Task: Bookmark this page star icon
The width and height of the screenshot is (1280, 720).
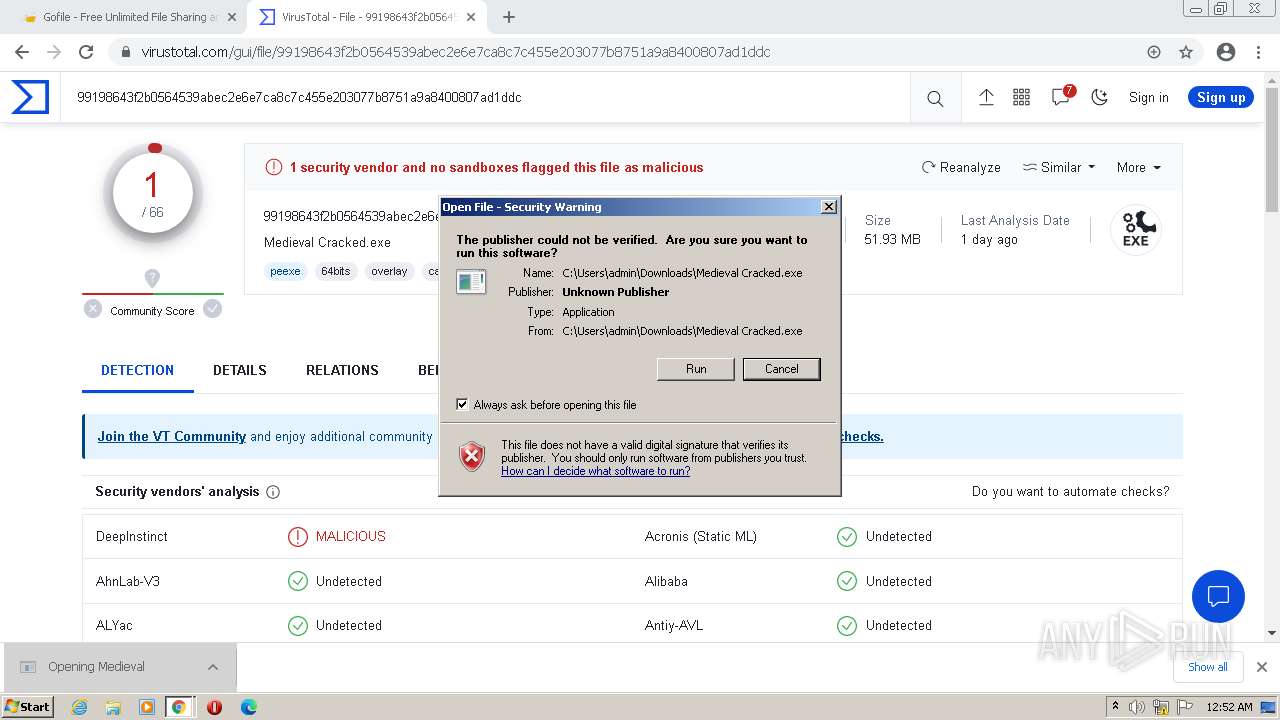Action: click(1186, 52)
